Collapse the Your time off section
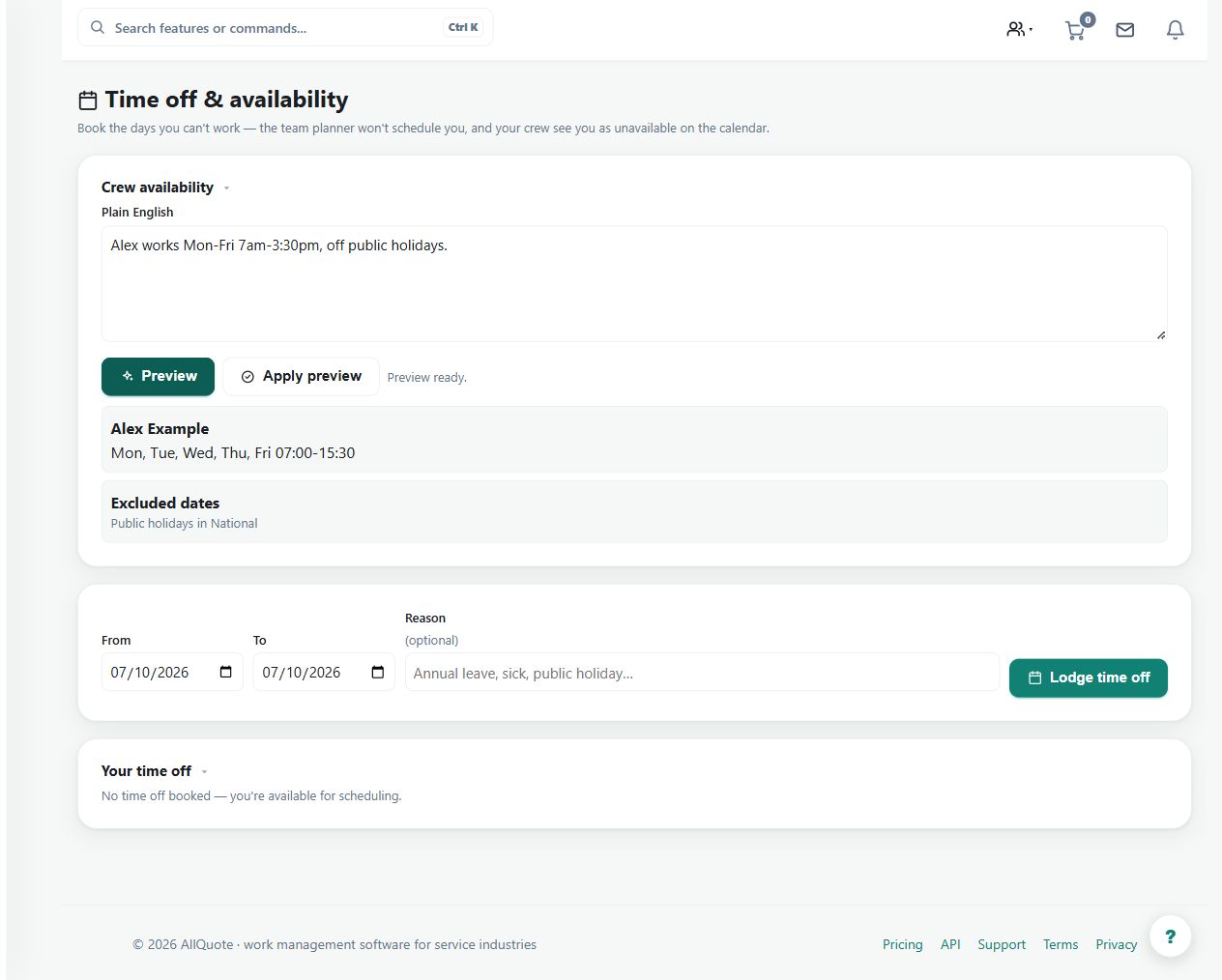1222x980 pixels. (x=204, y=771)
